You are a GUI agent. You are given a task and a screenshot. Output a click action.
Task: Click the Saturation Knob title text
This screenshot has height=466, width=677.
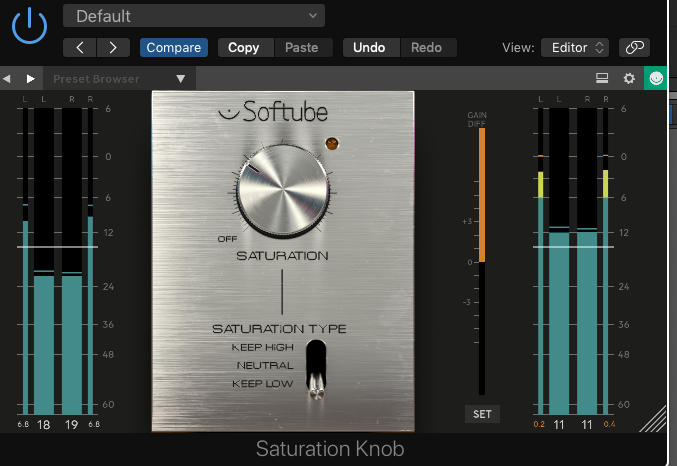(x=330, y=449)
